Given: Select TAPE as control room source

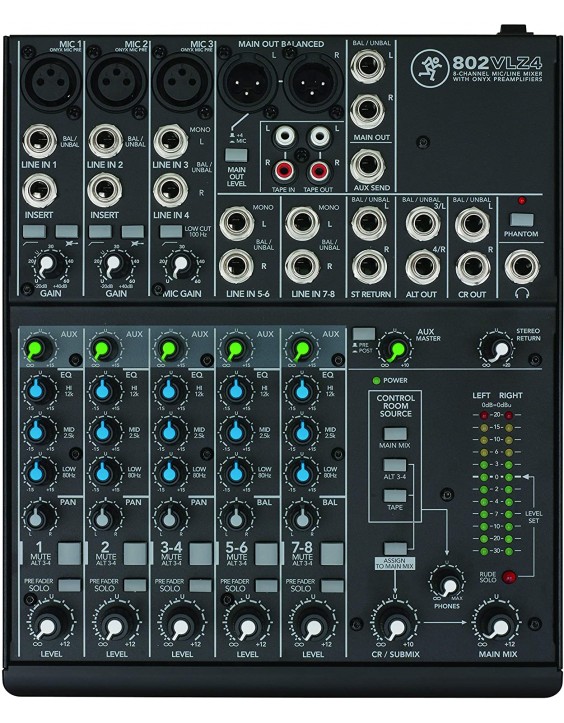Looking at the screenshot, I should [395, 496].
